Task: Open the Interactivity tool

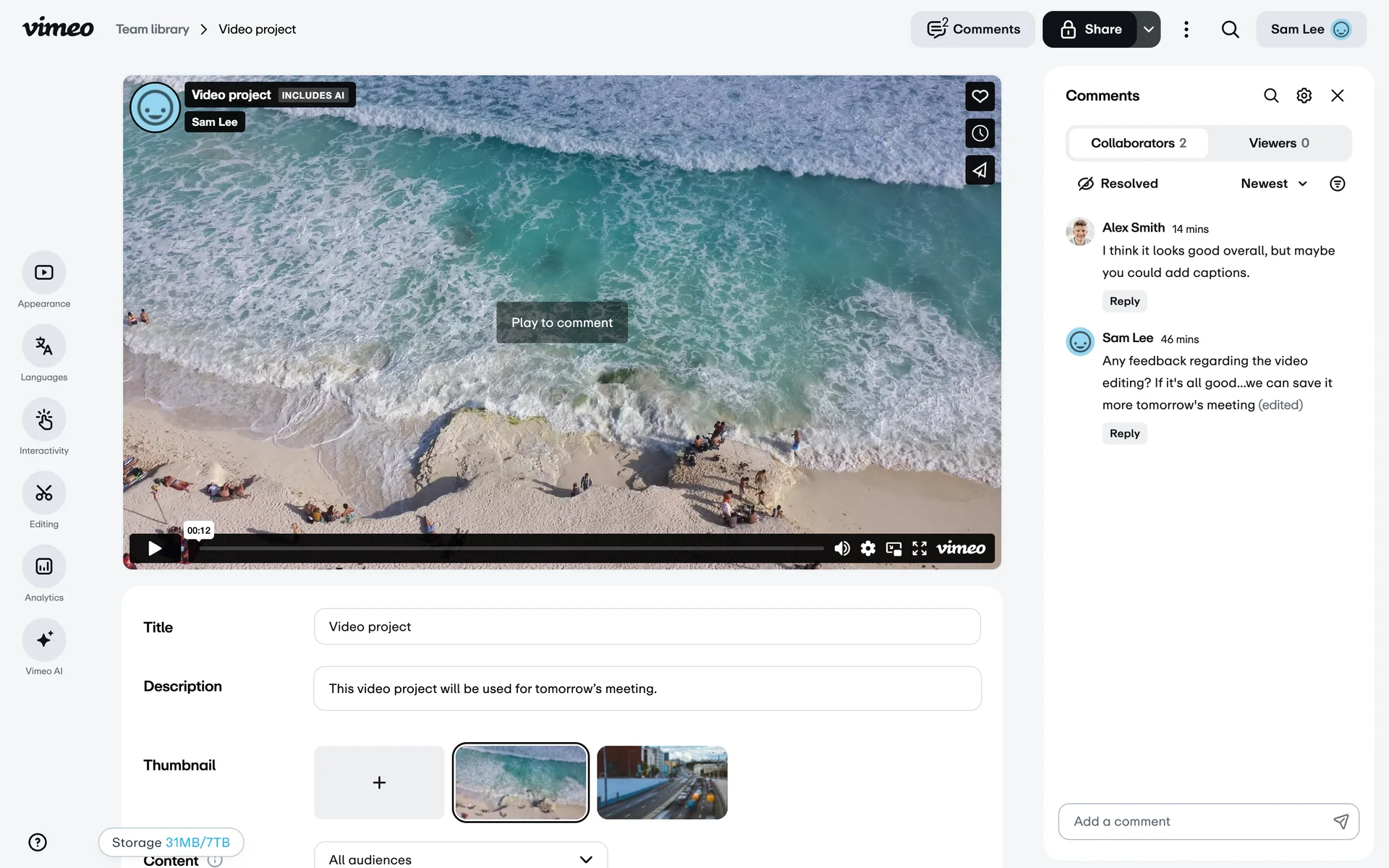Action: click(44, 420)
